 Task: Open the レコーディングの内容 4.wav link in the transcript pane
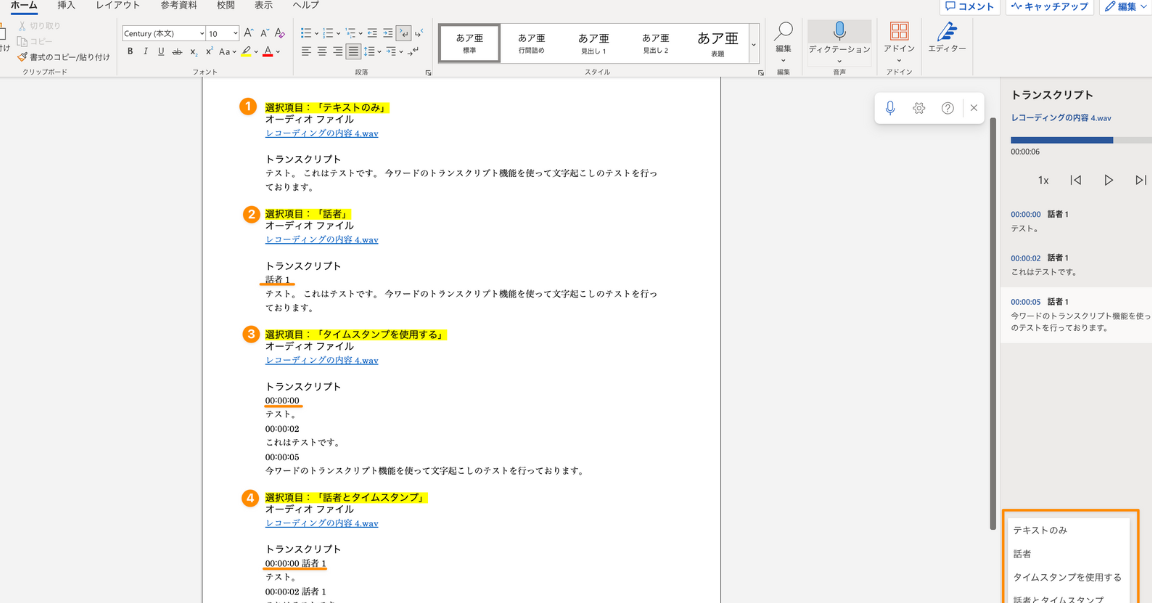pos(1060,118)
